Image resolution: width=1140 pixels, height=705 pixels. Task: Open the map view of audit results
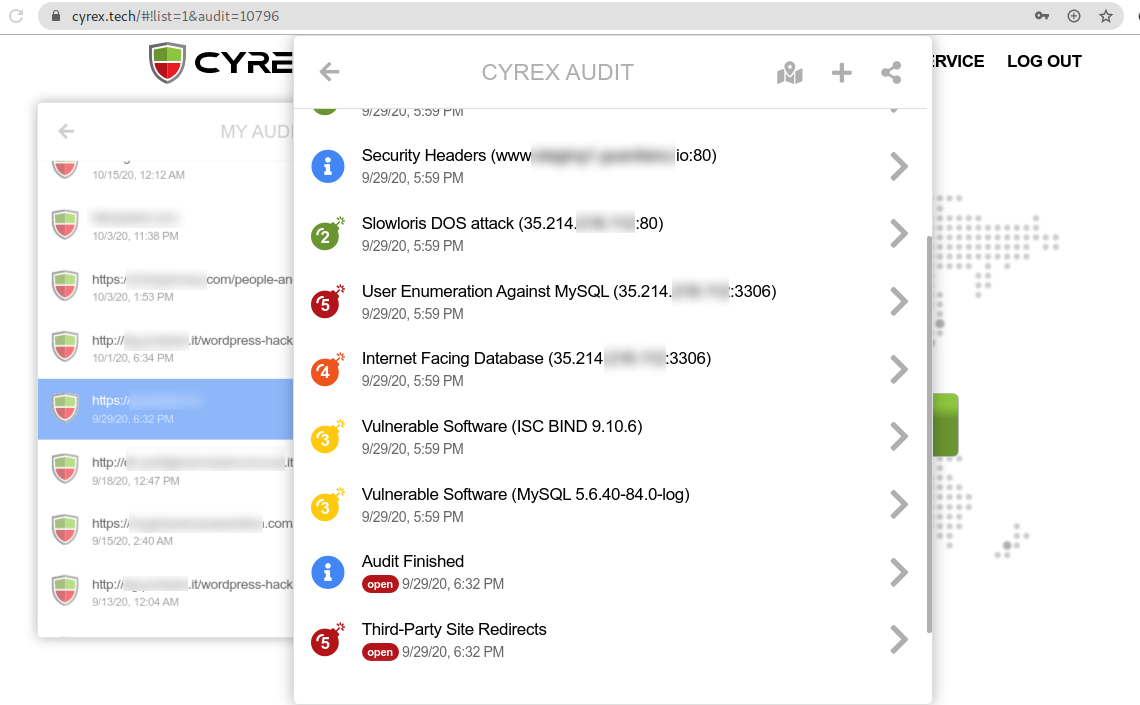pyautogui.click(x=790, y=72)
